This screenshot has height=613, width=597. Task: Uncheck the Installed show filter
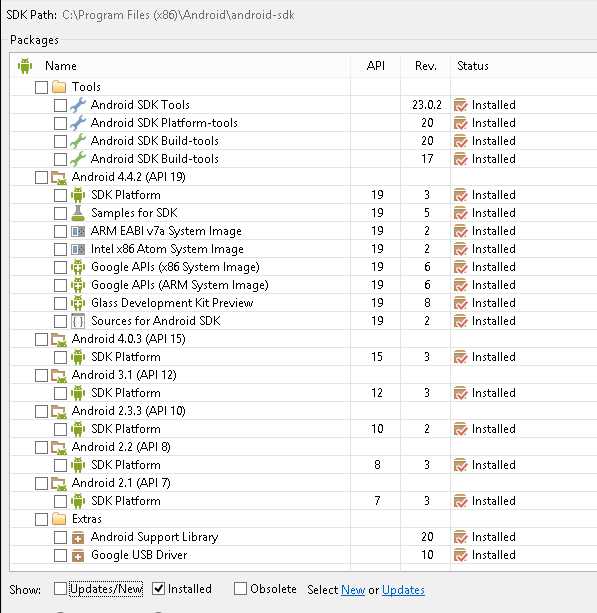tap(158, 588)
